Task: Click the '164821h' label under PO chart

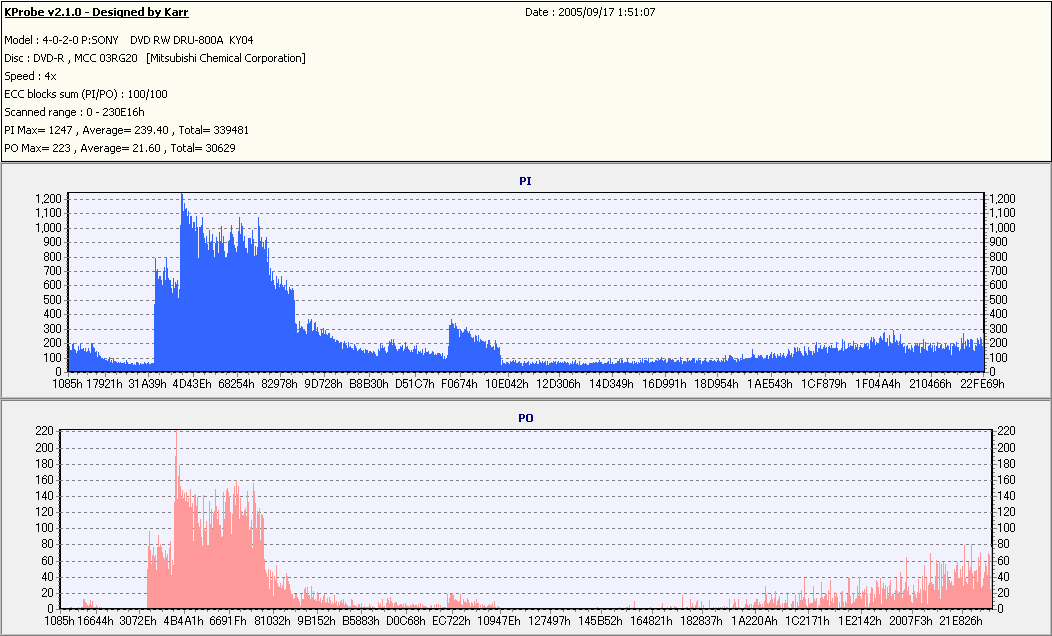Action: pos(651,621)
